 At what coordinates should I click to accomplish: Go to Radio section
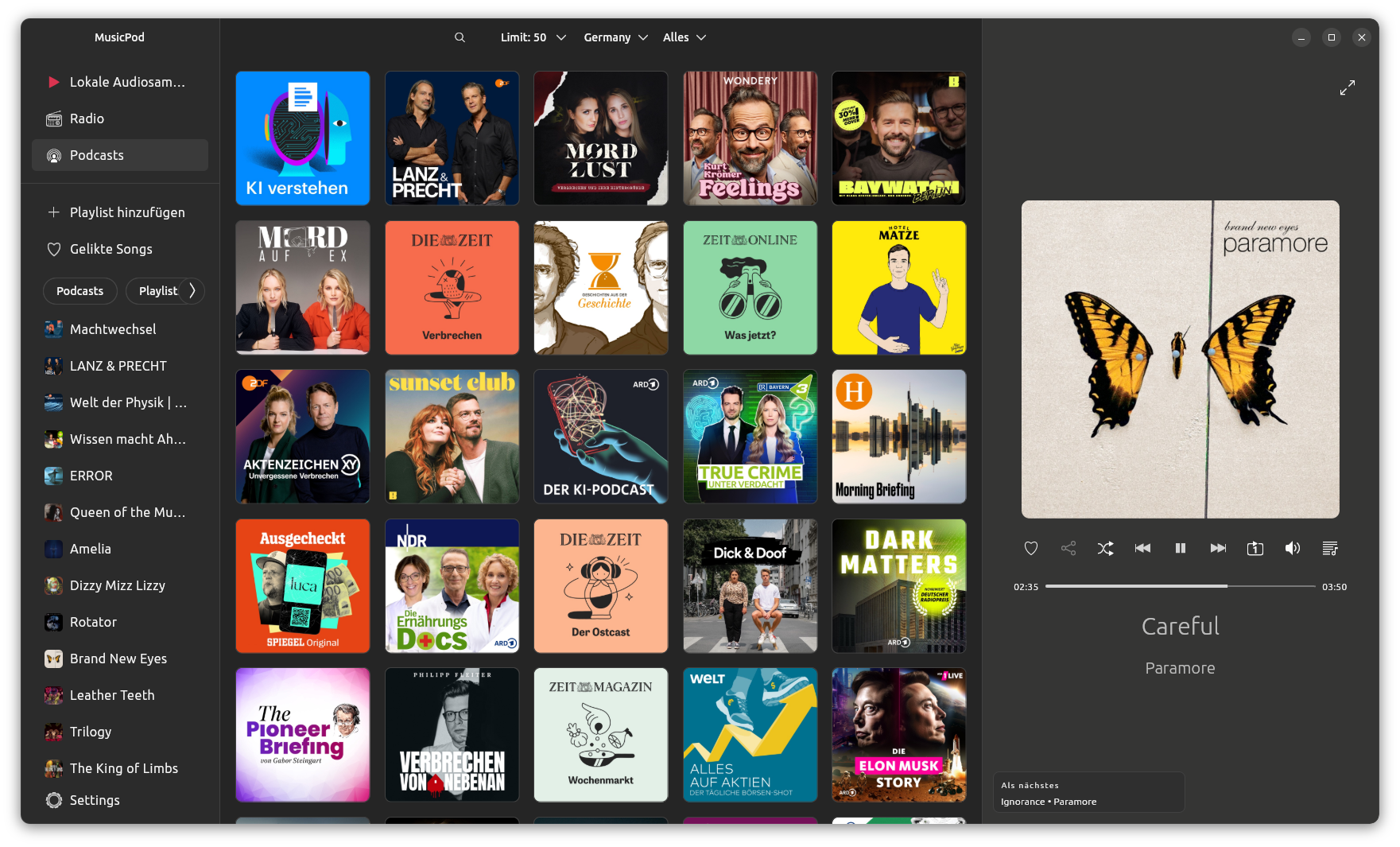click(x=120, y=119)
